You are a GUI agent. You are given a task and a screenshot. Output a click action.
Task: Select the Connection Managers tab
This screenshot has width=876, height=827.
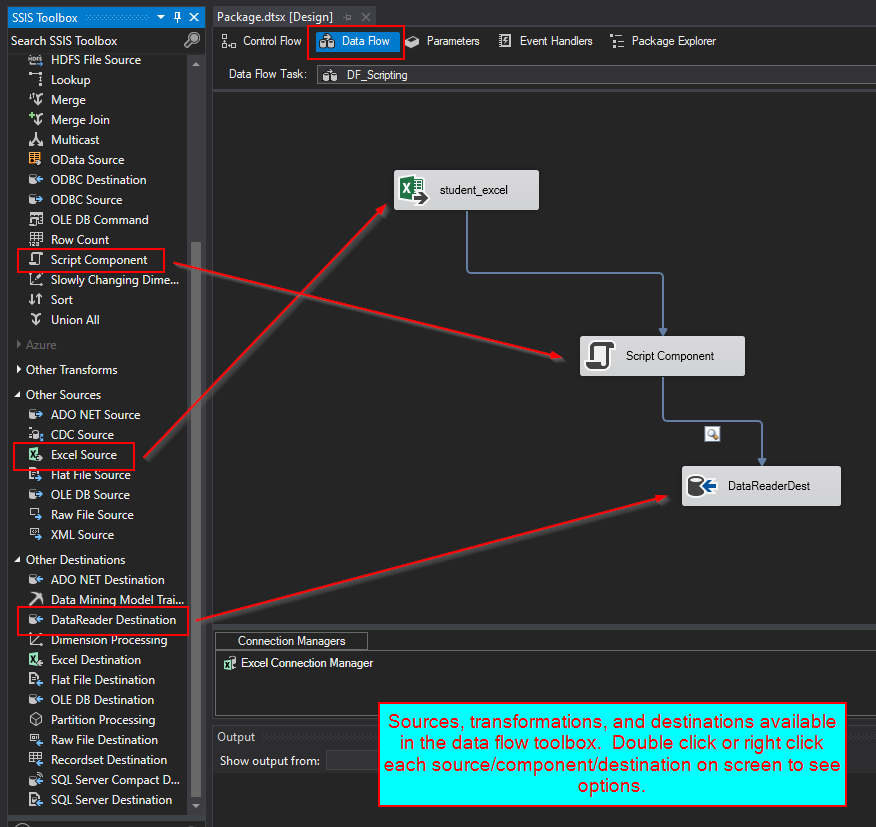pos(291,641)
